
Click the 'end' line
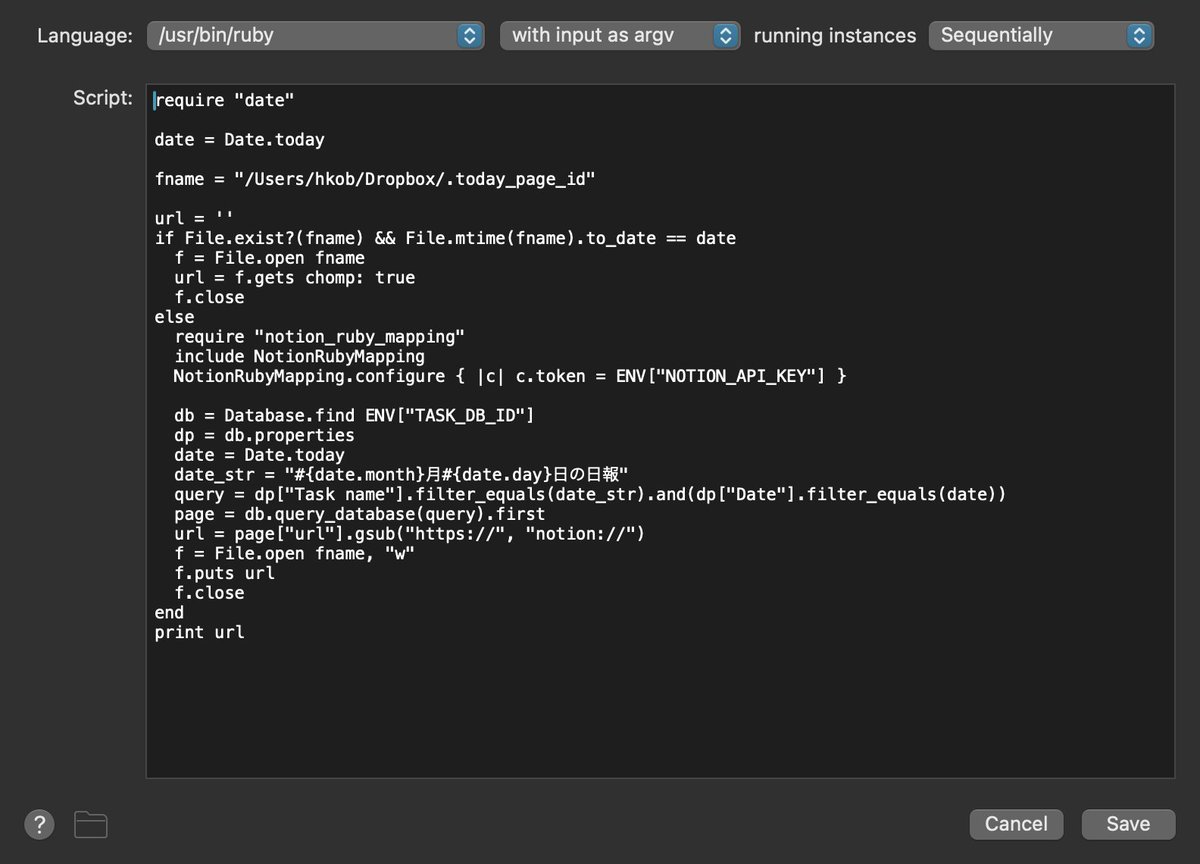click(x=169, y=612)
